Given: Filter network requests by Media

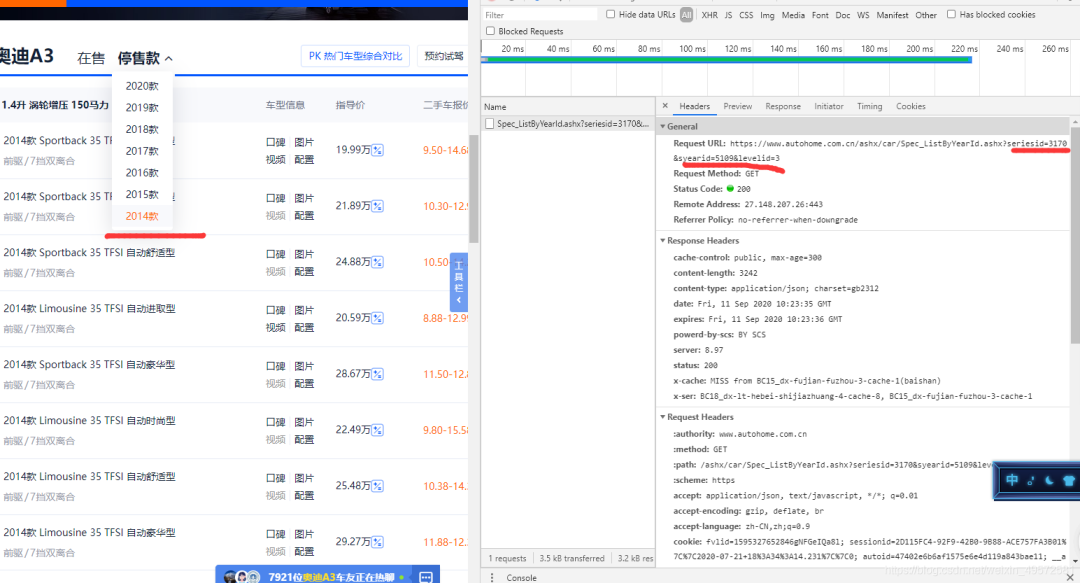Looking at the screenshot, I should [793, 15].
